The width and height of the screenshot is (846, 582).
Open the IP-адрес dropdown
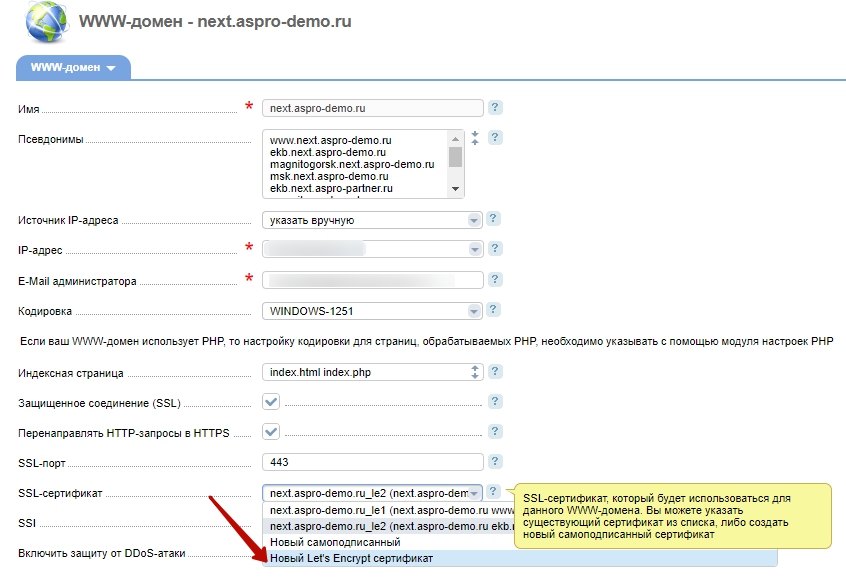474,249
